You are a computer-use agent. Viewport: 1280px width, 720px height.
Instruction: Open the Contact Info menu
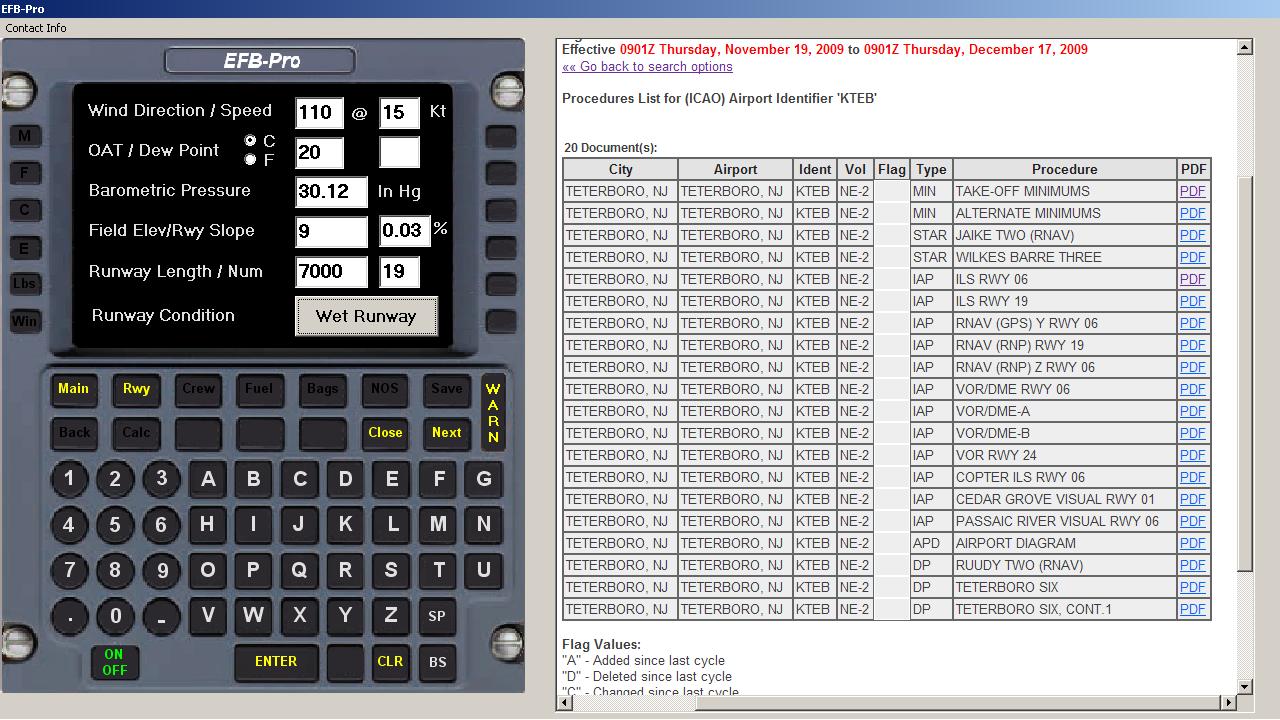pyautogui.click(x=36, y=28)
